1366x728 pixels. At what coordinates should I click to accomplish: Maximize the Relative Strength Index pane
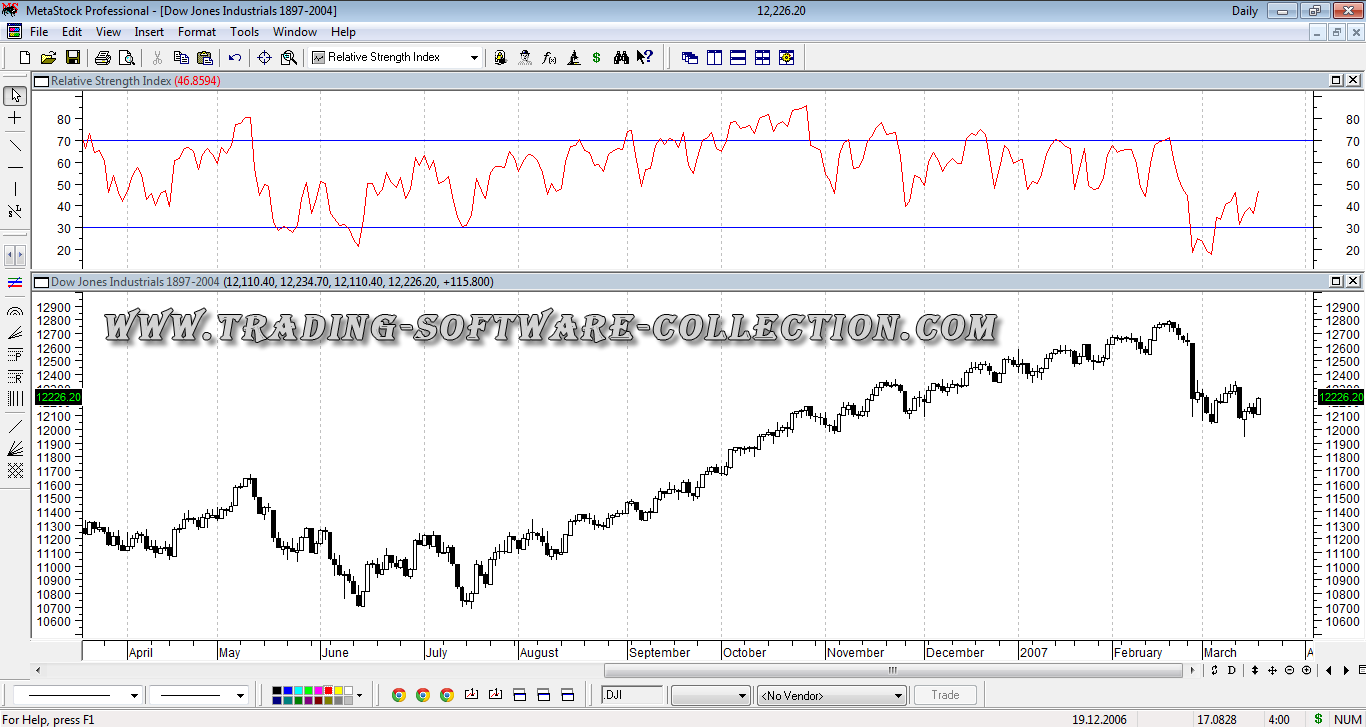tap(1336, 80)
